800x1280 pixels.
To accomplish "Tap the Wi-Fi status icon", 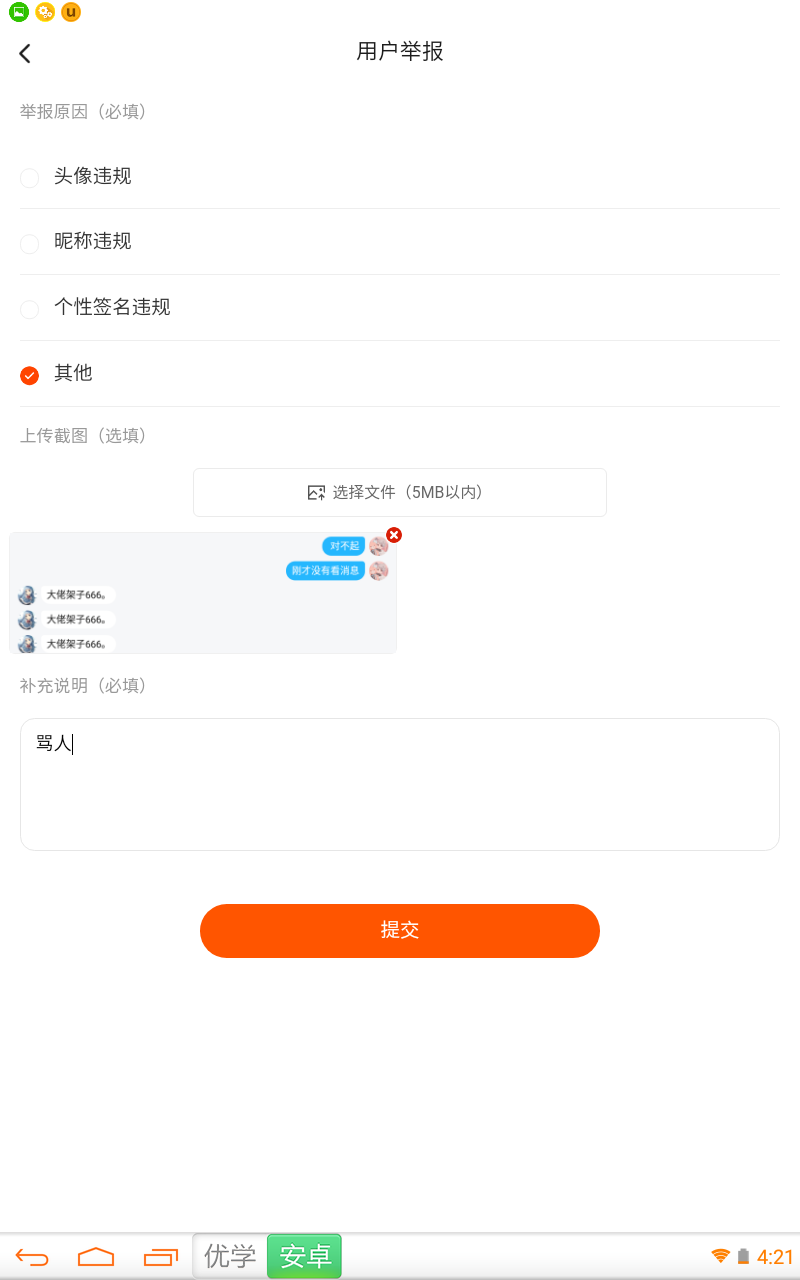I will coord(720,1256).
